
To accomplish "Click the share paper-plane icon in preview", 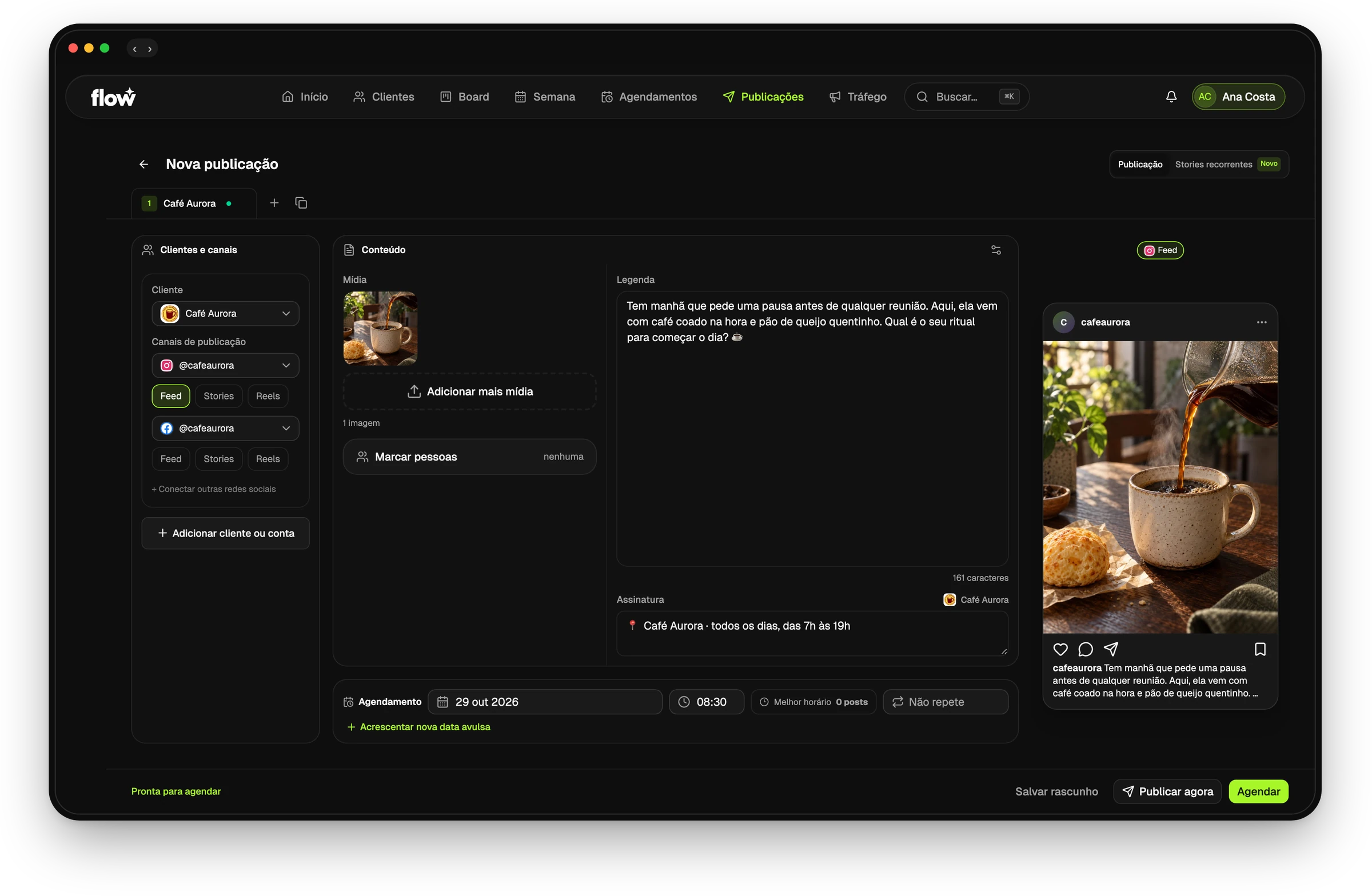I will [1111, 649].
